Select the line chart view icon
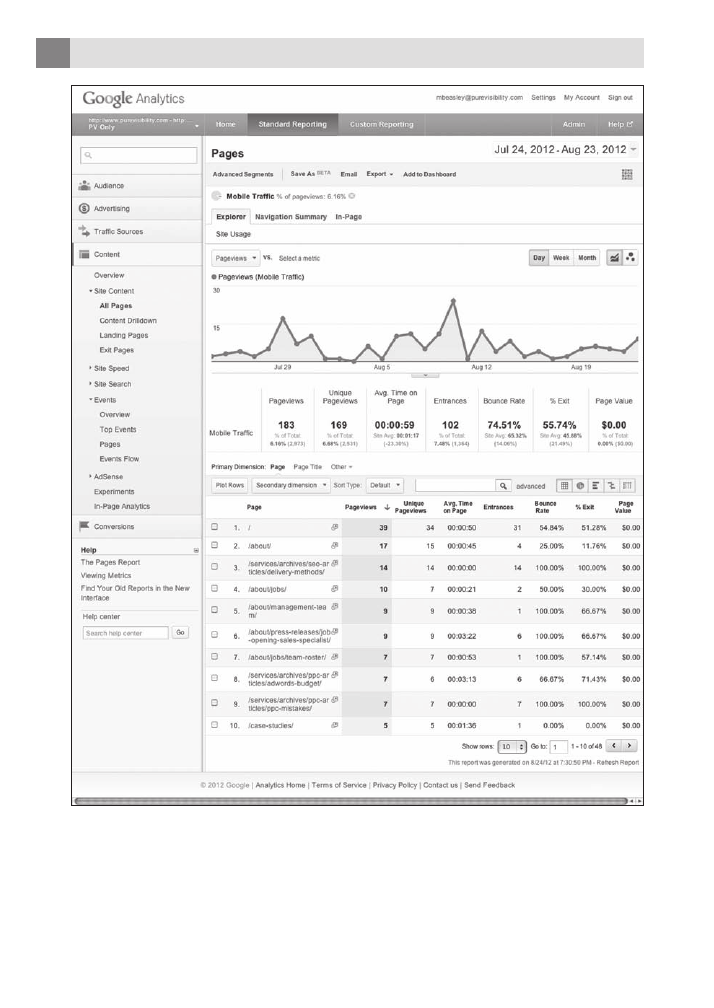This screenshot has height=1008, width=714. click(x=615, y=257)
